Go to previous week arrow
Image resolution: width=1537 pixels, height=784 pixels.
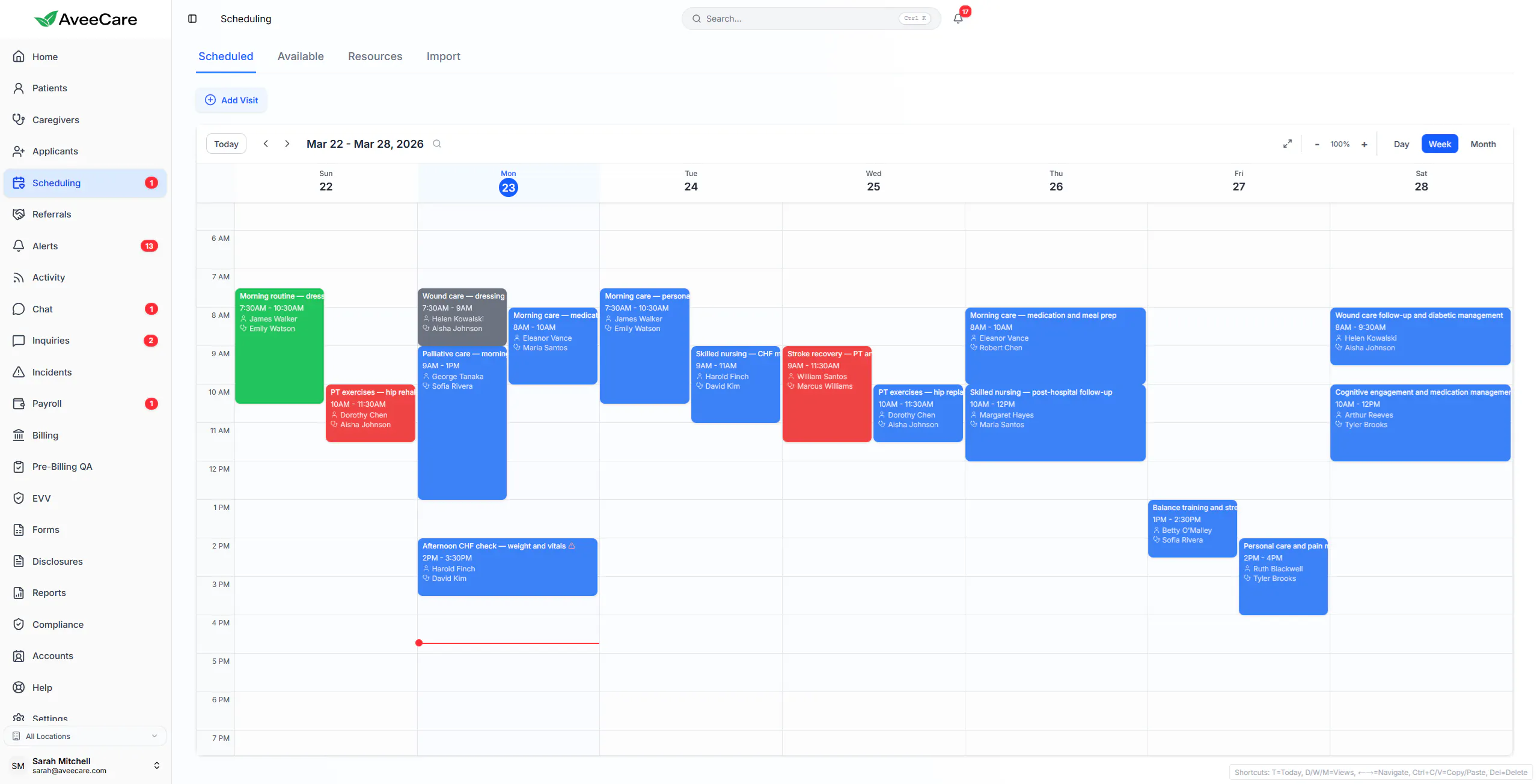(266, 144)
